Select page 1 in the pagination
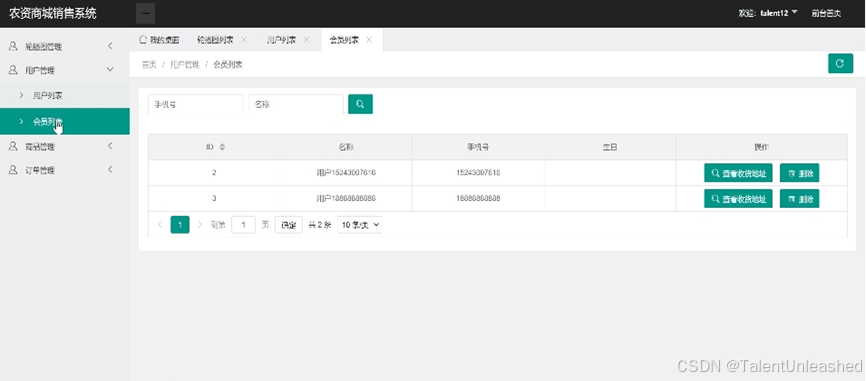Image resolution: width=866 pixels, height=381 pixels. (x=180, y=225)
